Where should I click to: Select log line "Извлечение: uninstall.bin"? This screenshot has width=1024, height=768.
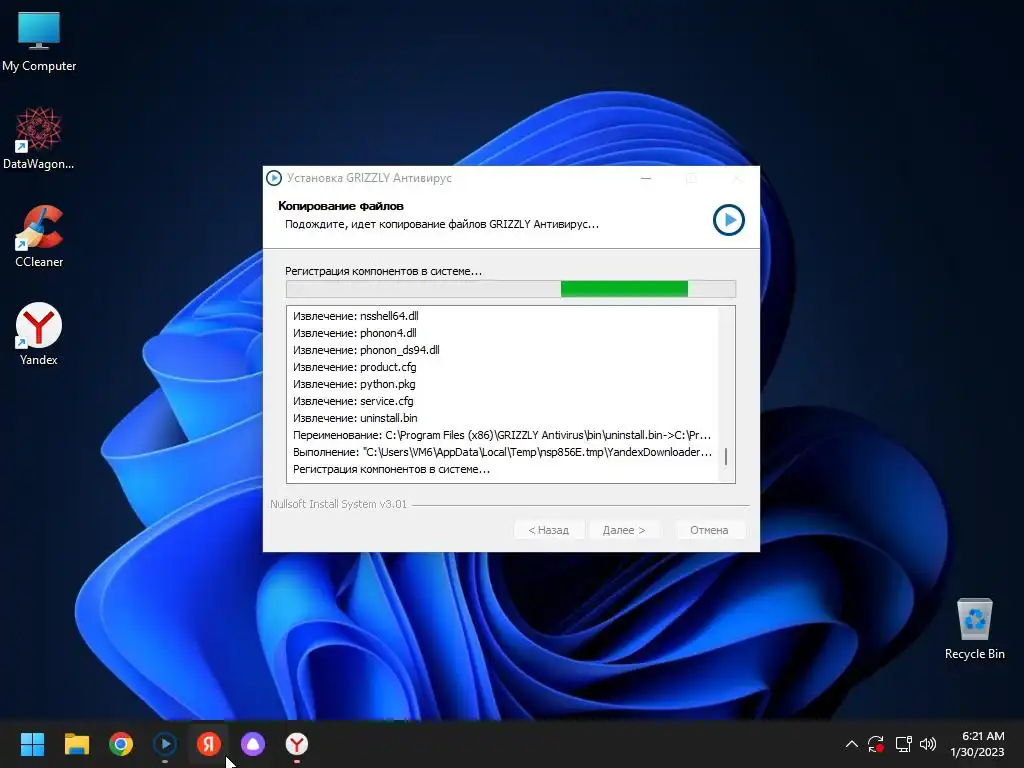point(355,418)
